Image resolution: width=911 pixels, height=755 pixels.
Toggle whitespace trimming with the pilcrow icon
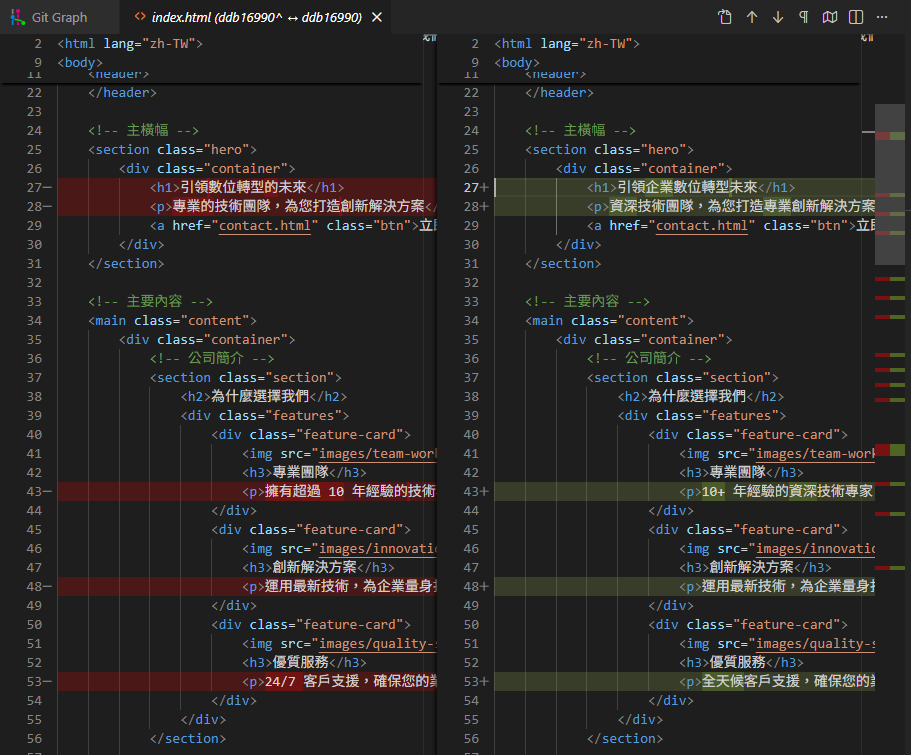pyautogui.click(x=804, y=17)
